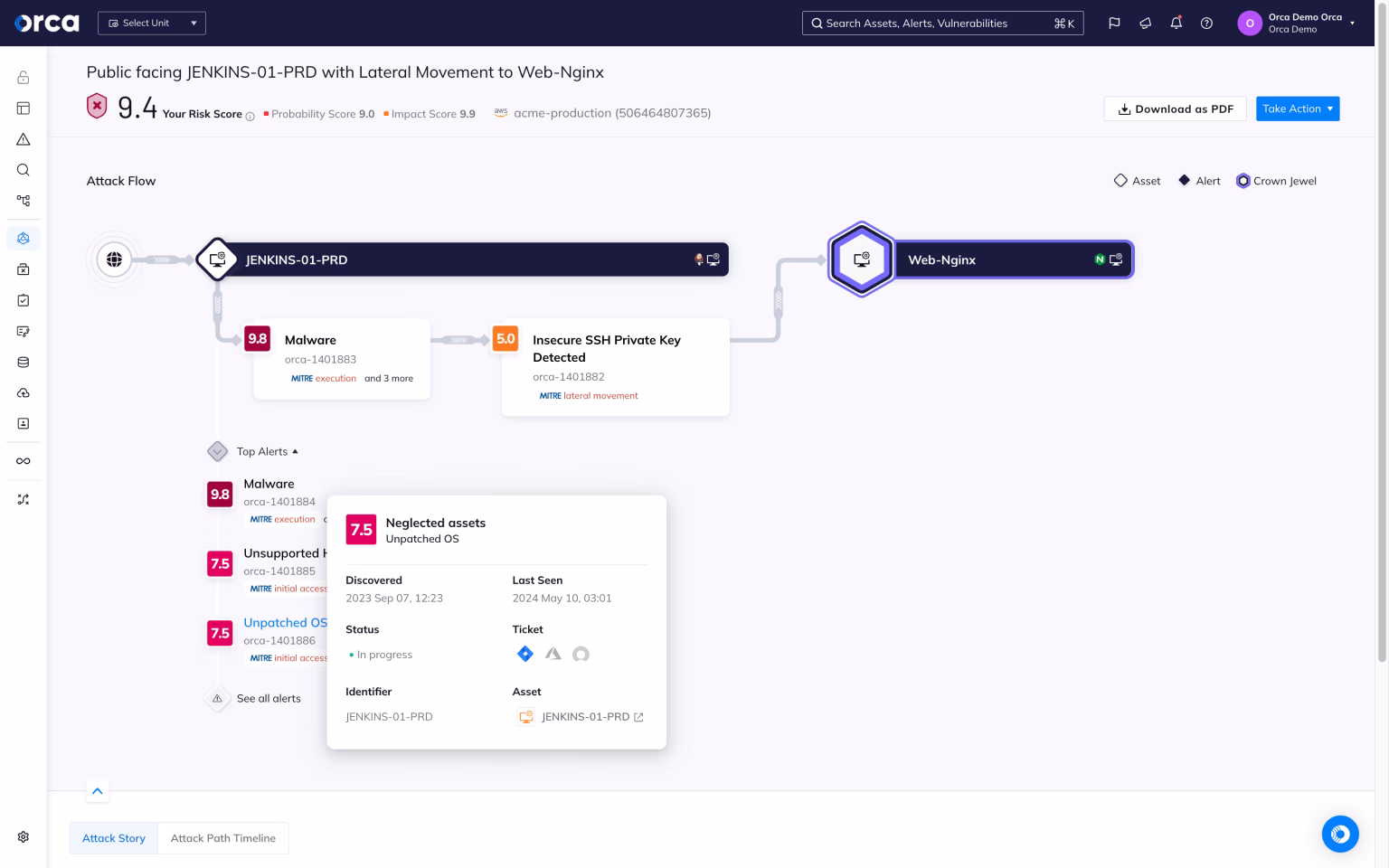
Task: Open the Unpatched OS alert link
Action: click(284, 623)
